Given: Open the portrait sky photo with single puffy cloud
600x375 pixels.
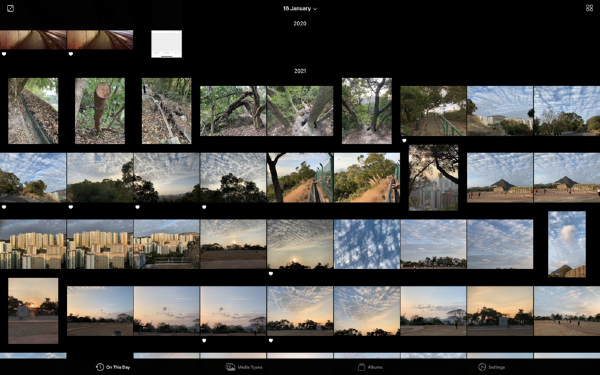Looking at the screenshot, I should [x=567, y=244].
